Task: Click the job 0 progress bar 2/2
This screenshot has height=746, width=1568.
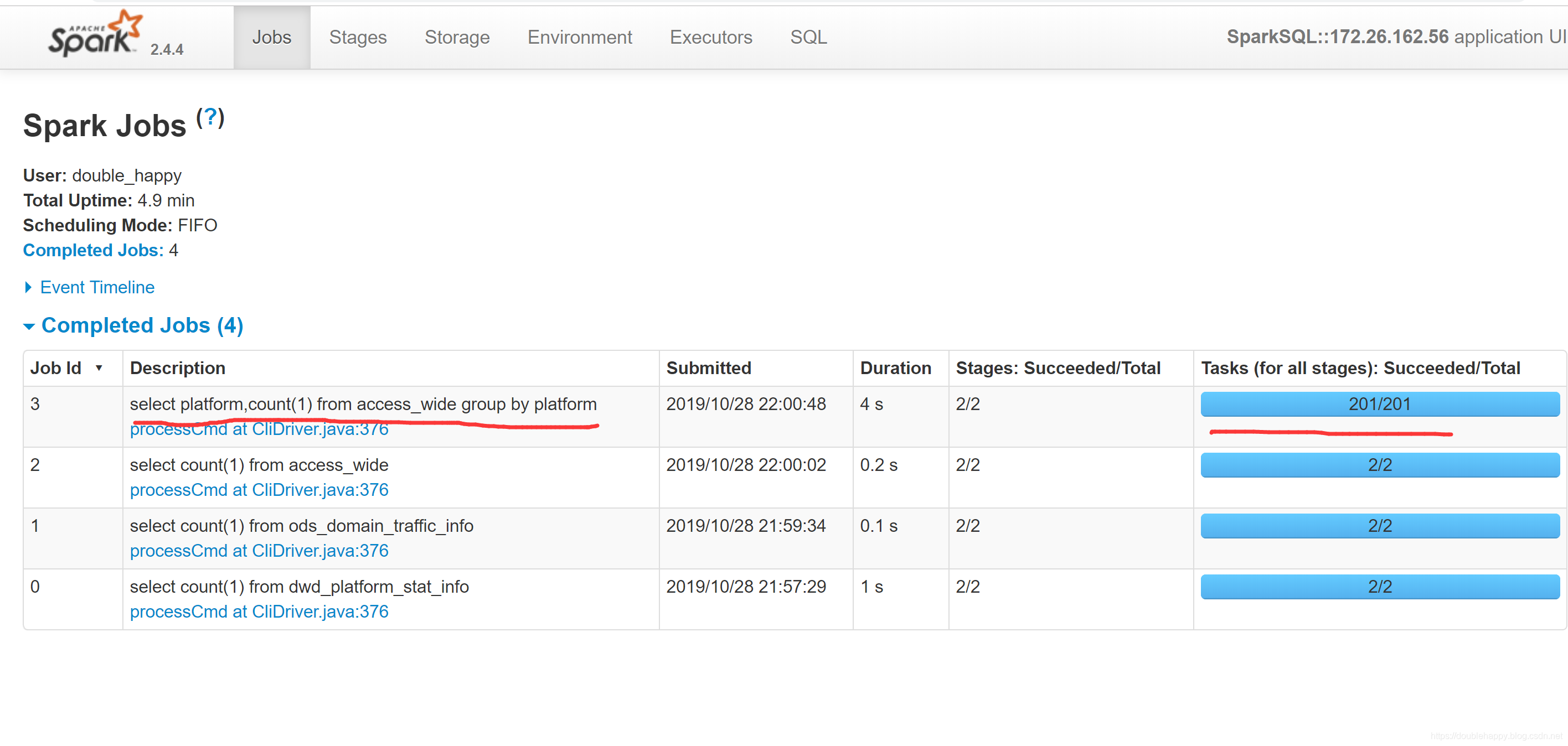Action: [1379, 587]
